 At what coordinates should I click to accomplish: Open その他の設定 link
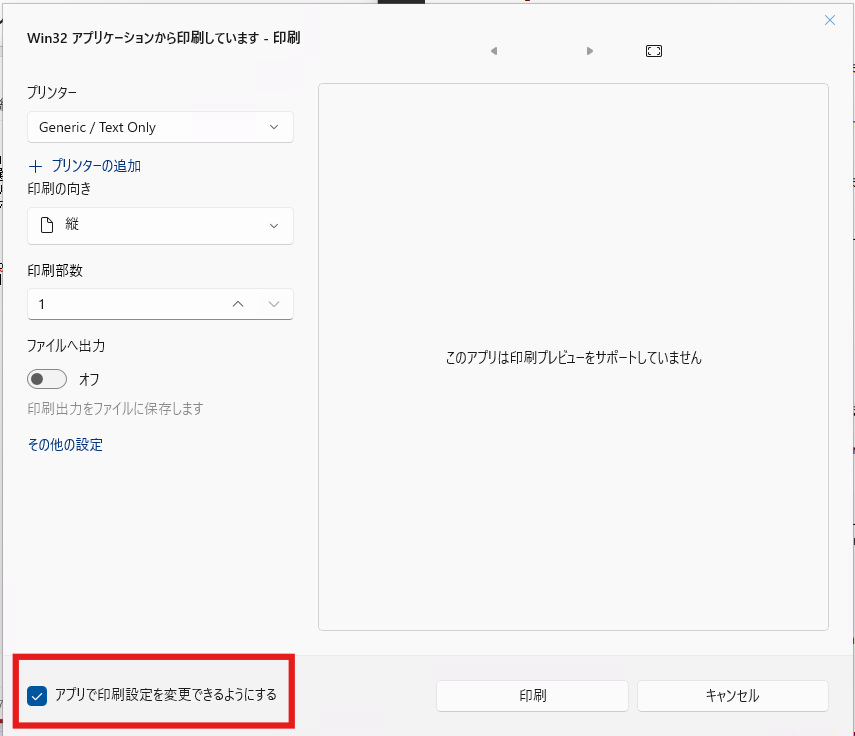pyautogui.click(x=65, y=445)
